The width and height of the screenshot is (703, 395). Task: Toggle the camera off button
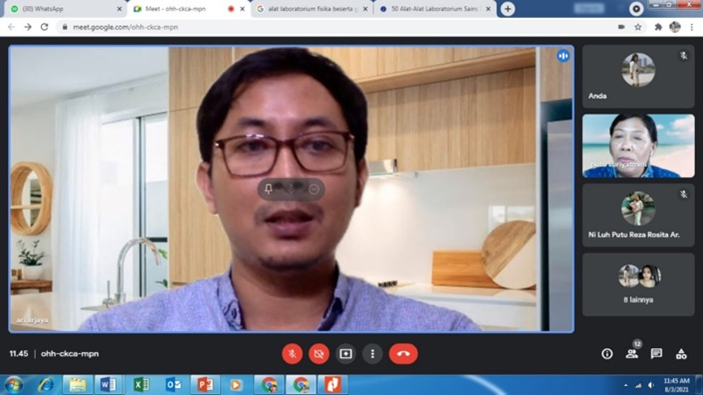tap(319, 354)
